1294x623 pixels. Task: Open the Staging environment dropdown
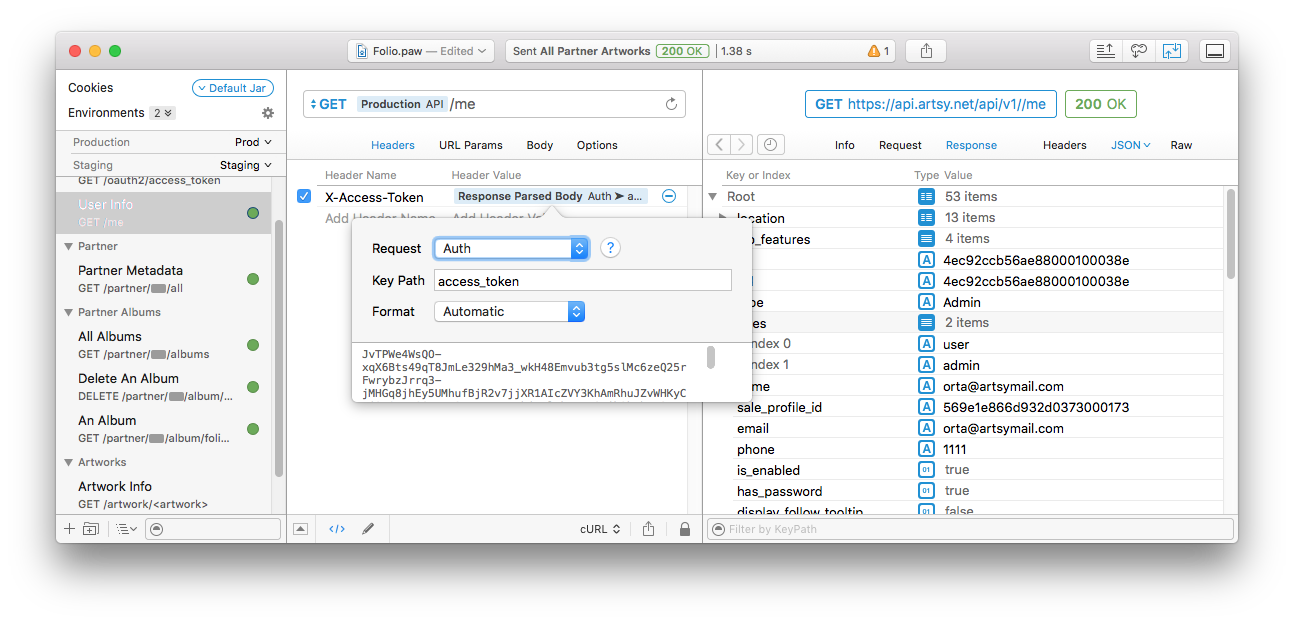click(246, 165)
